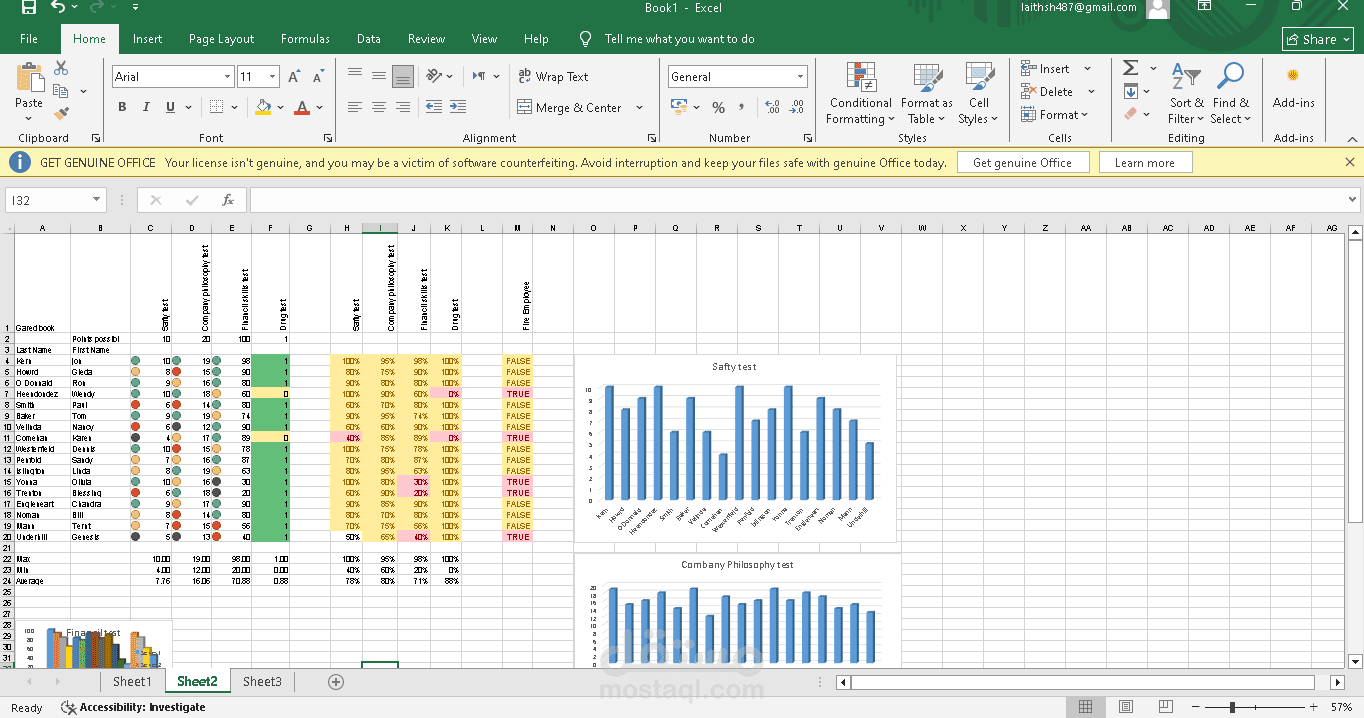Open the font size dropdown
The width and height of the screenshot is (1364, 718).
[x=272, y=77]
